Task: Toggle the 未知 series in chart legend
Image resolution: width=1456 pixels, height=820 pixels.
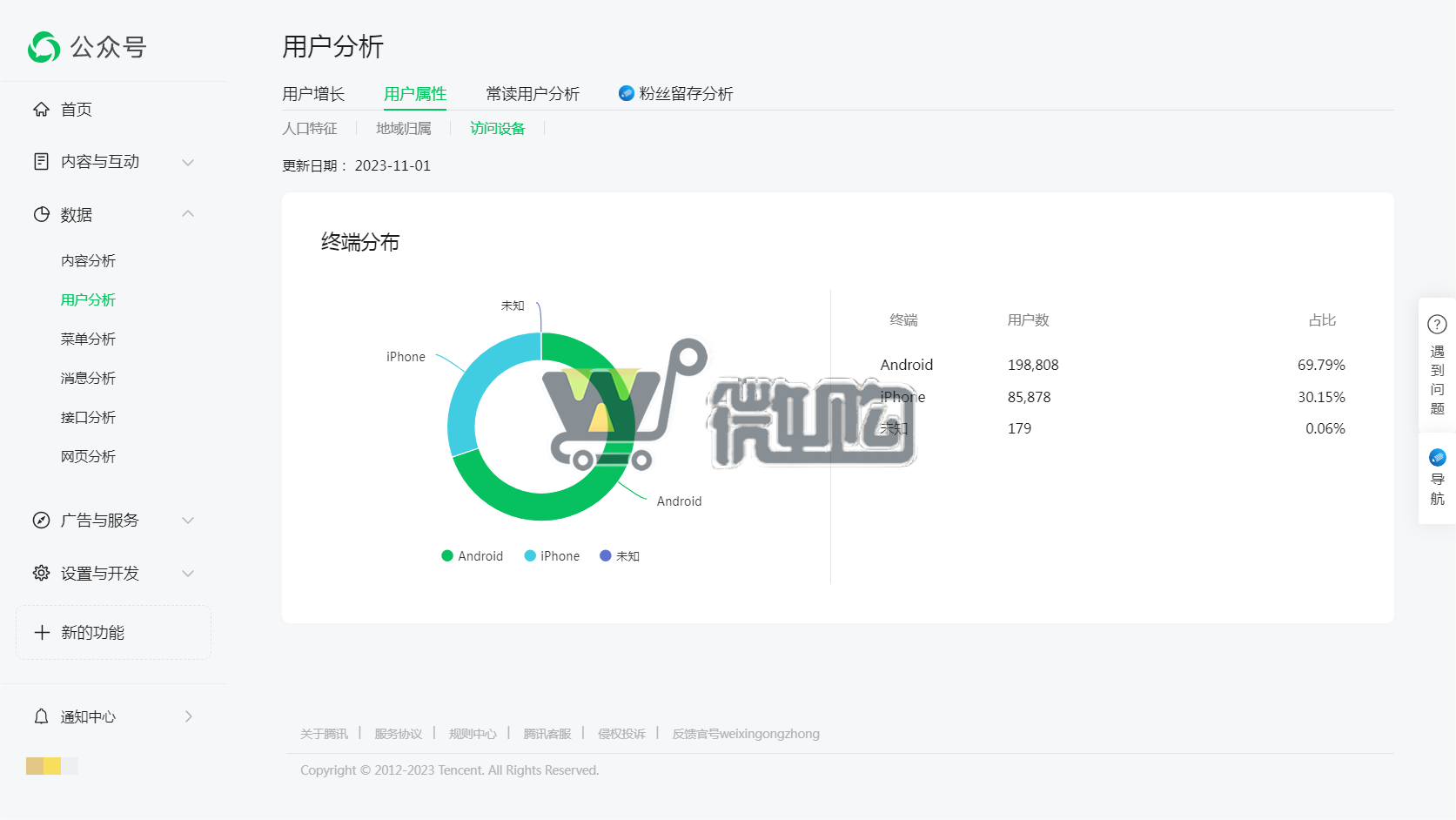Action: pos(620,555)
